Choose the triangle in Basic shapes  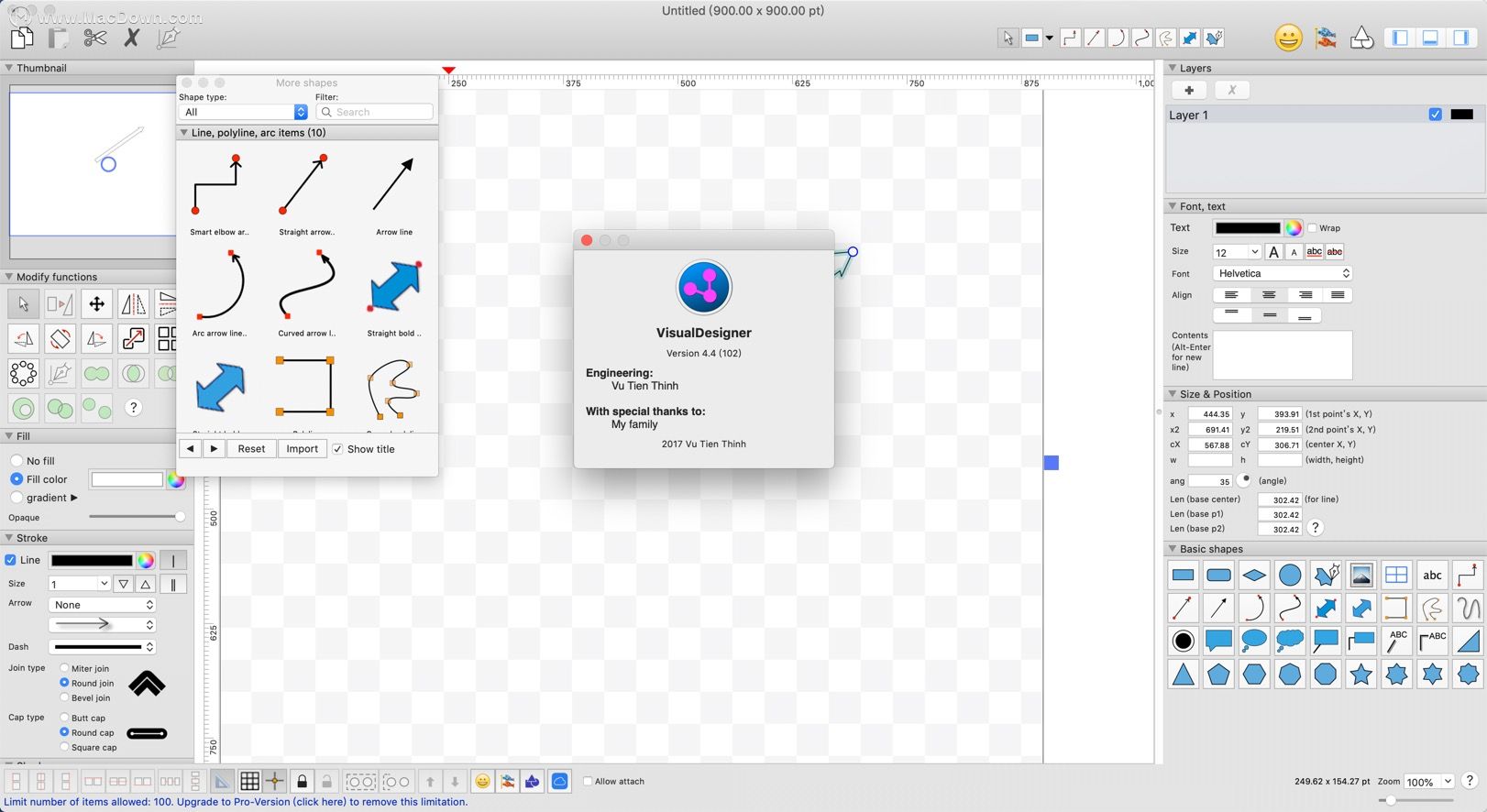[x=1184, y=675]
